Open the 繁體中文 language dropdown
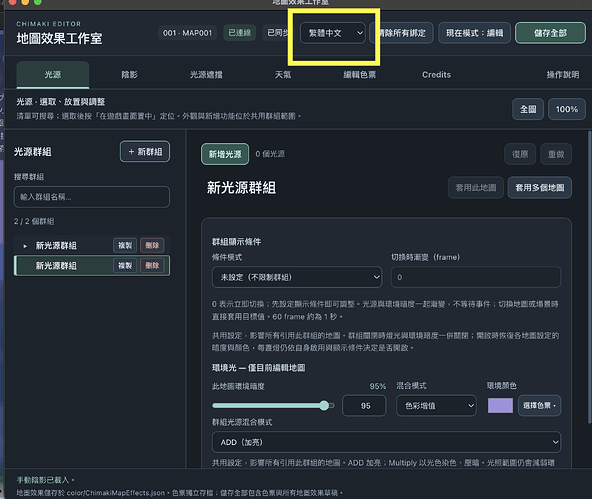This screenshot has width=592, height=499. pos(333,33)
